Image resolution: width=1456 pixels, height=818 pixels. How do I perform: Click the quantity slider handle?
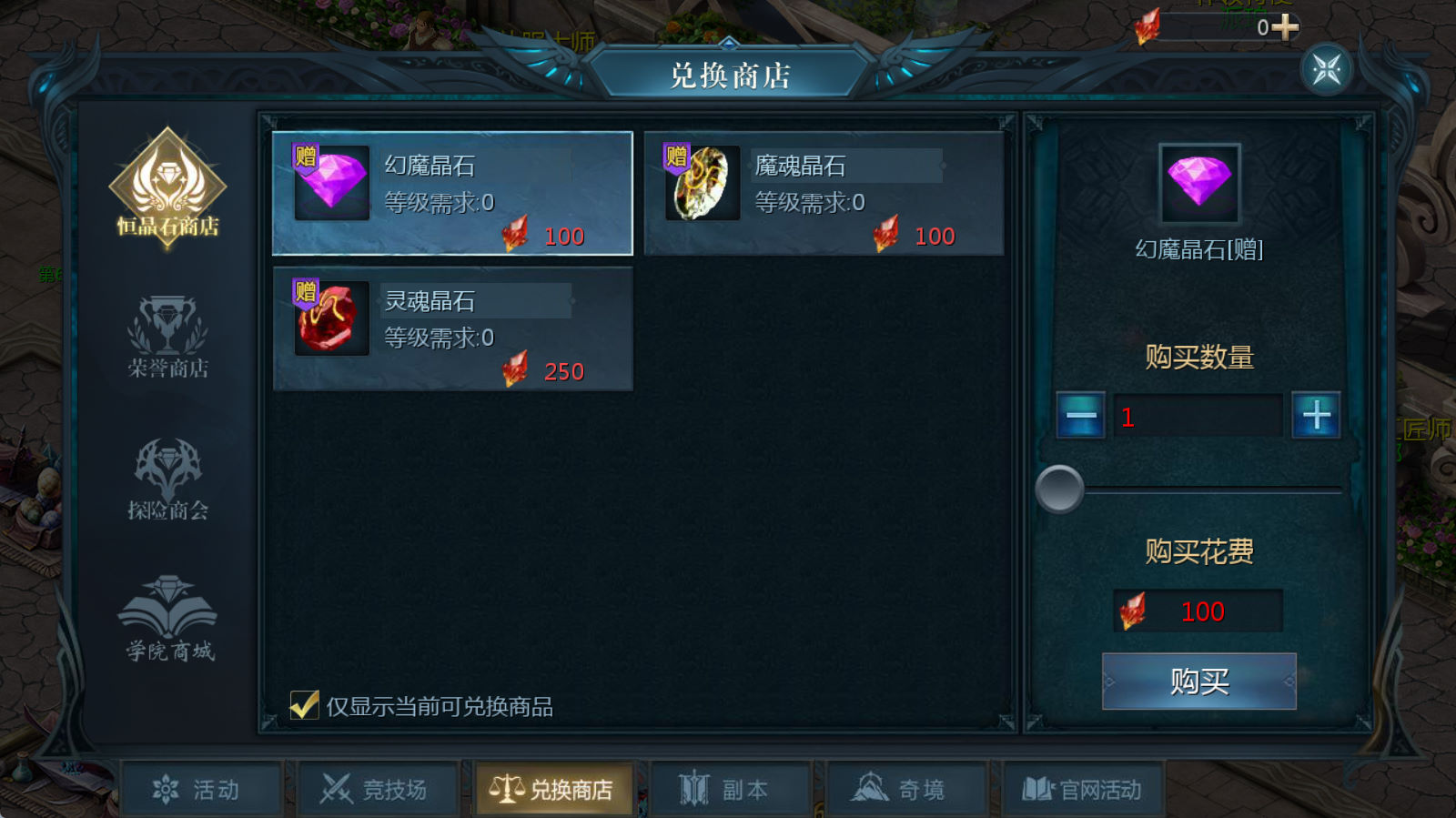[1059, 490]
